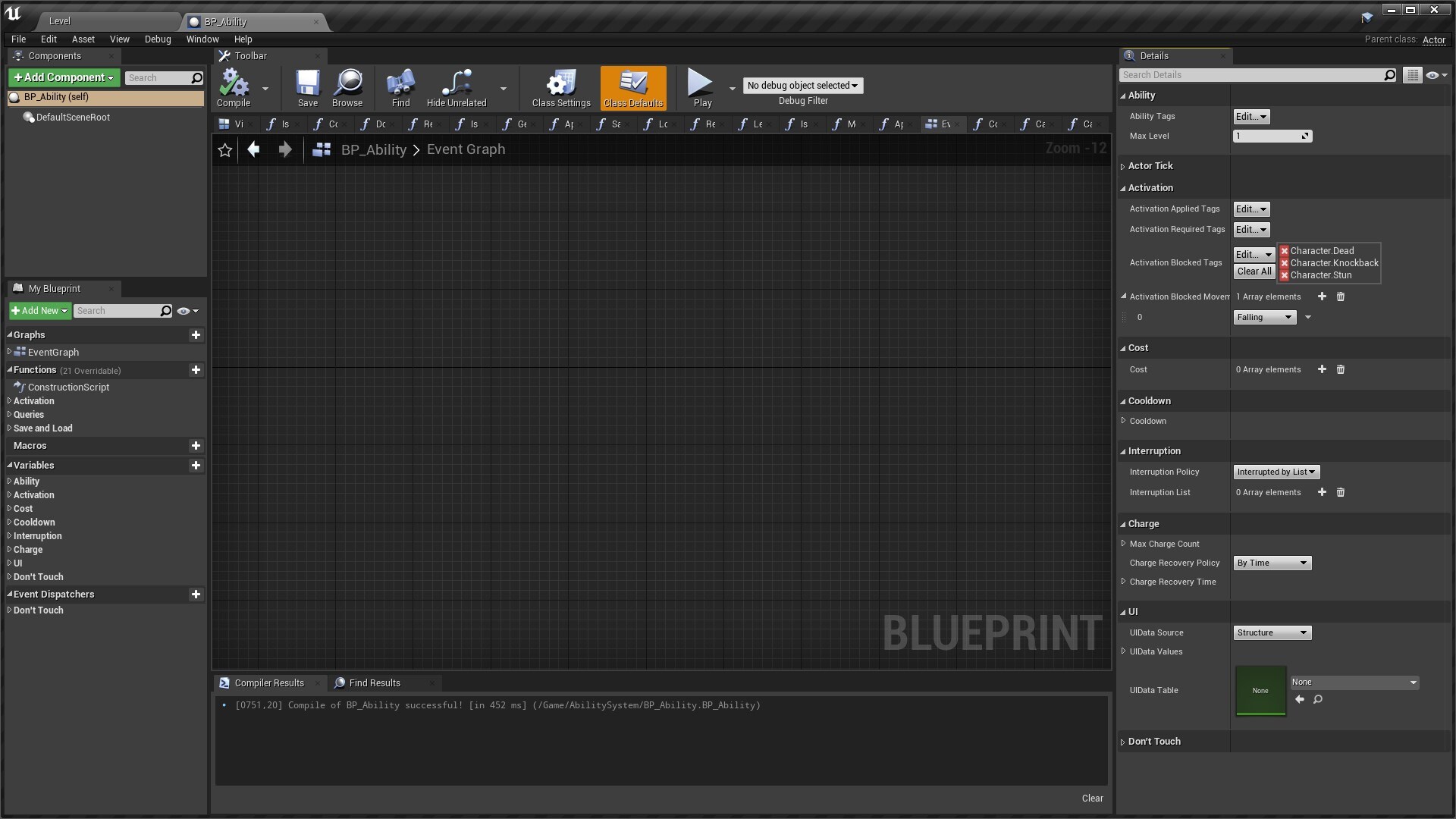Image resolution: width=1456 pixels, height=819 pixels.
Task: Switch to the Find Results tab
Action: pyautogui.click(x=375, y=682)
